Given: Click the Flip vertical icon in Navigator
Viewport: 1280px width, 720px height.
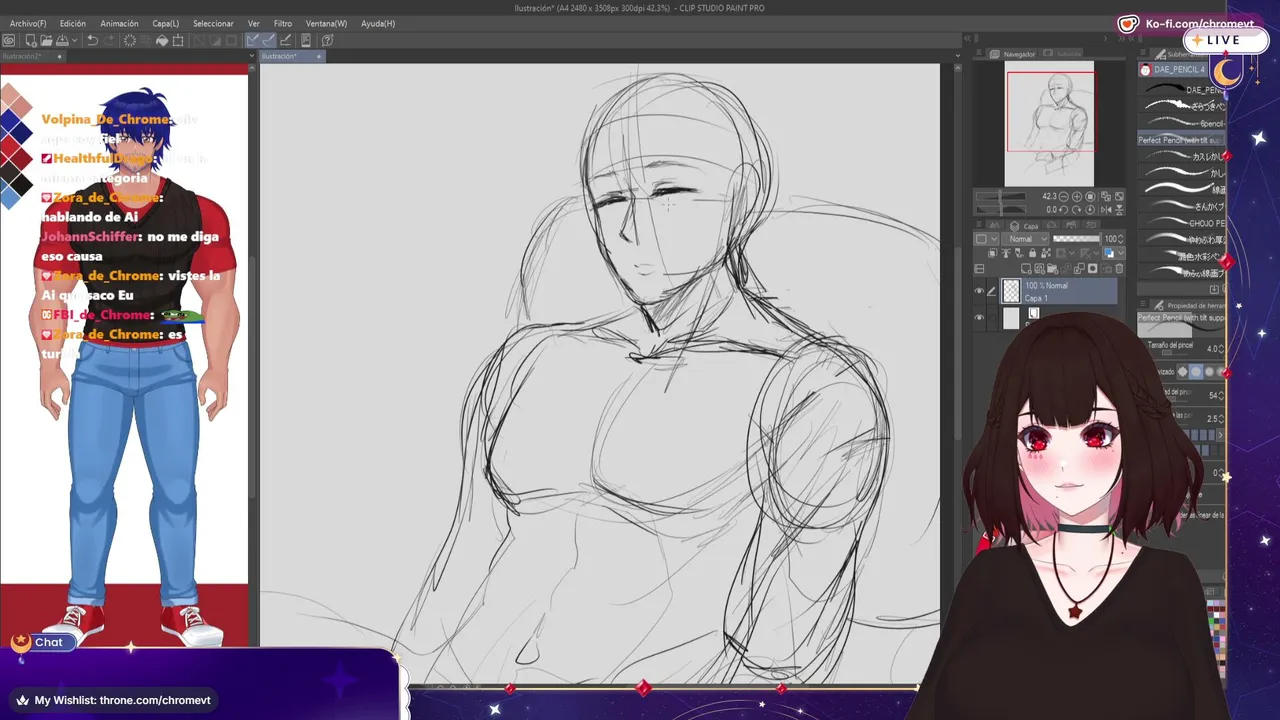Looking at the screenshot, I should click(x=1119, y=210).
